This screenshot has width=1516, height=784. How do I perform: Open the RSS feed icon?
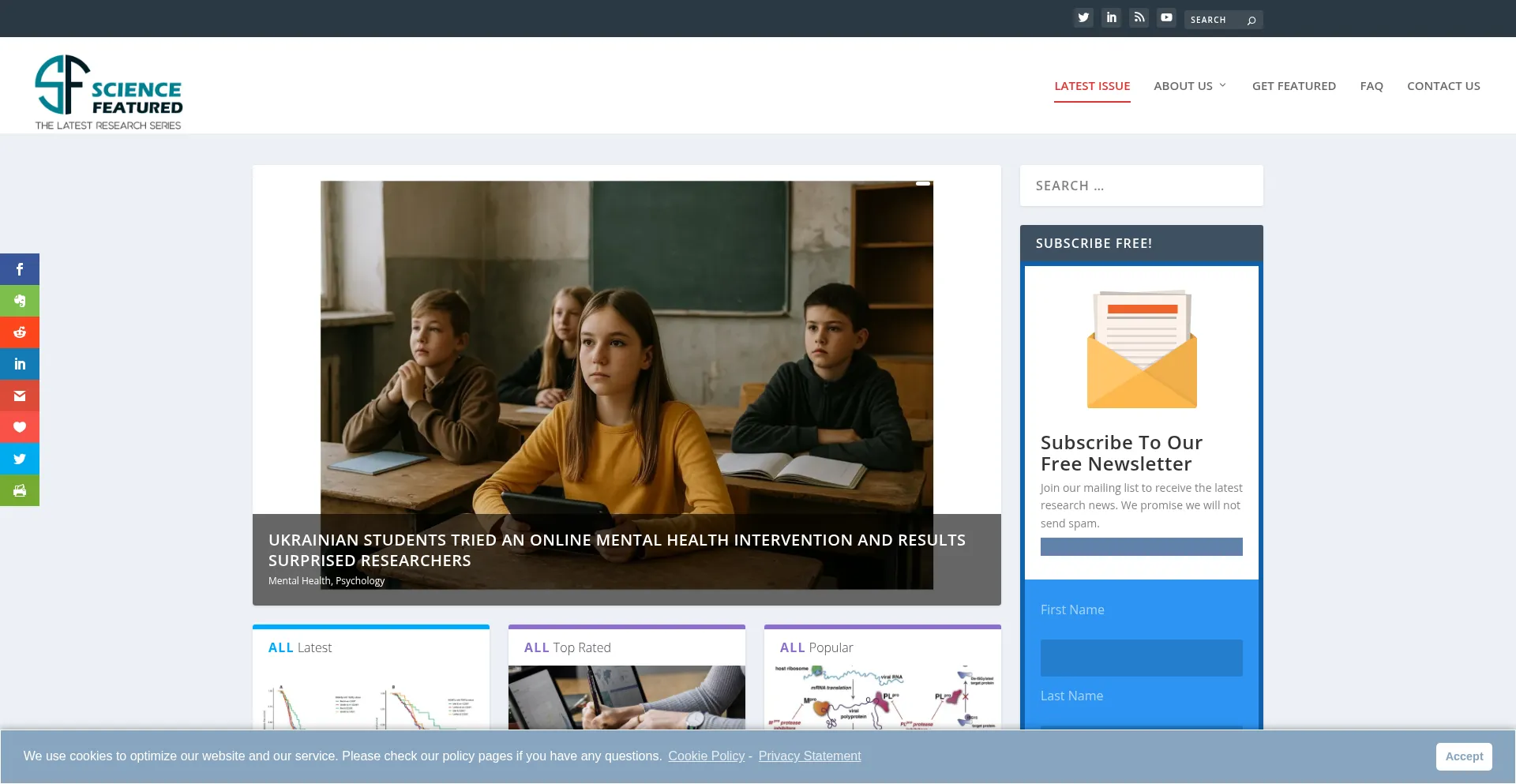coord(1139,17)
